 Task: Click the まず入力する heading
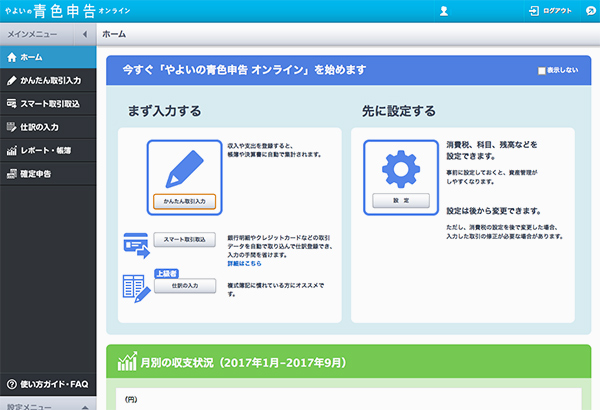pos(165,111)
